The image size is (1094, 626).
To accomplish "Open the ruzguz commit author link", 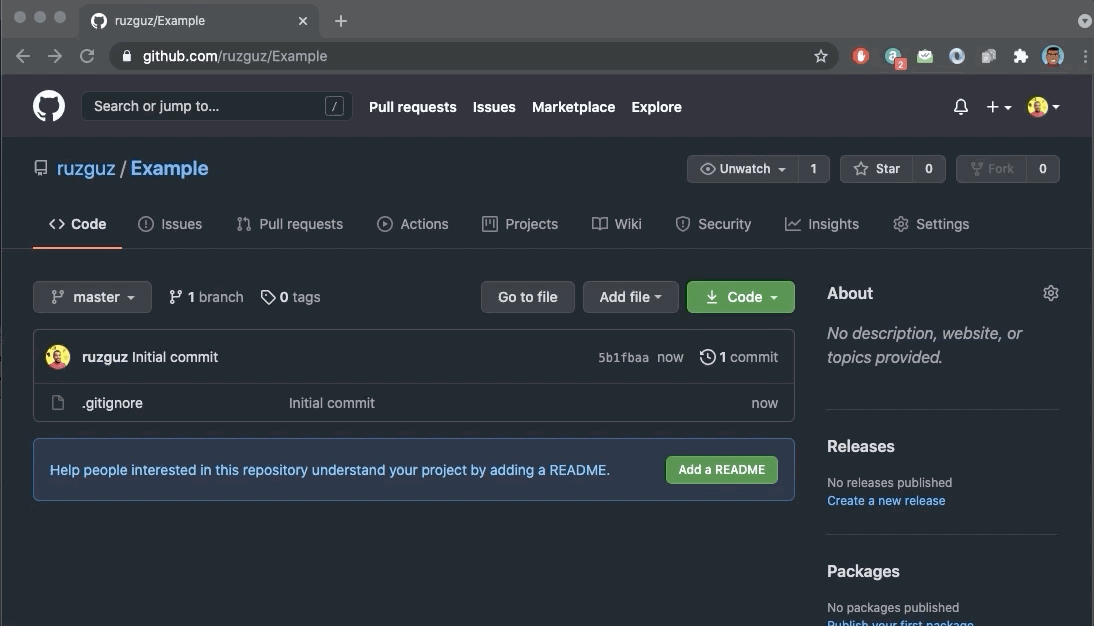I will pos(105,357).
